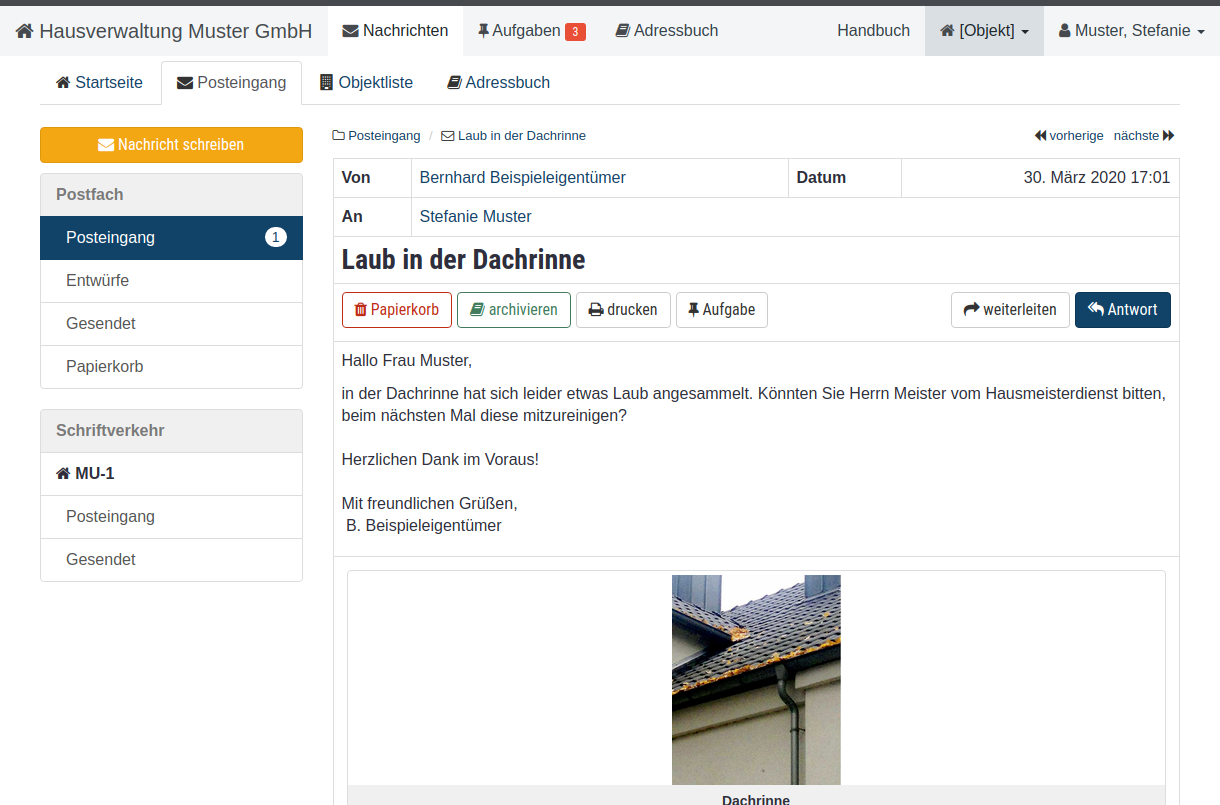
Task: Open the Dachrinne photo attachment thumbnail
Action: click(756, 679)
